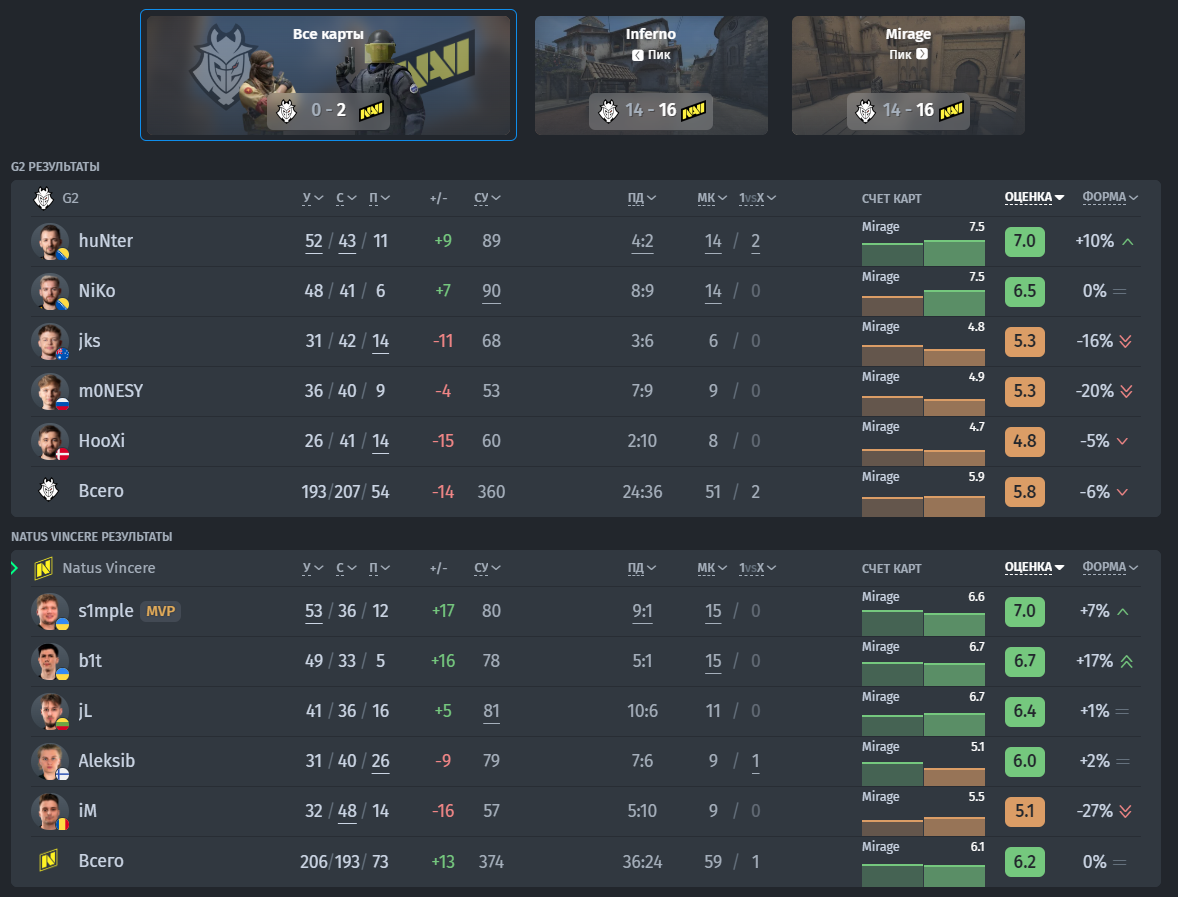Click b1t's double-up form arrow

point(1127,661)
